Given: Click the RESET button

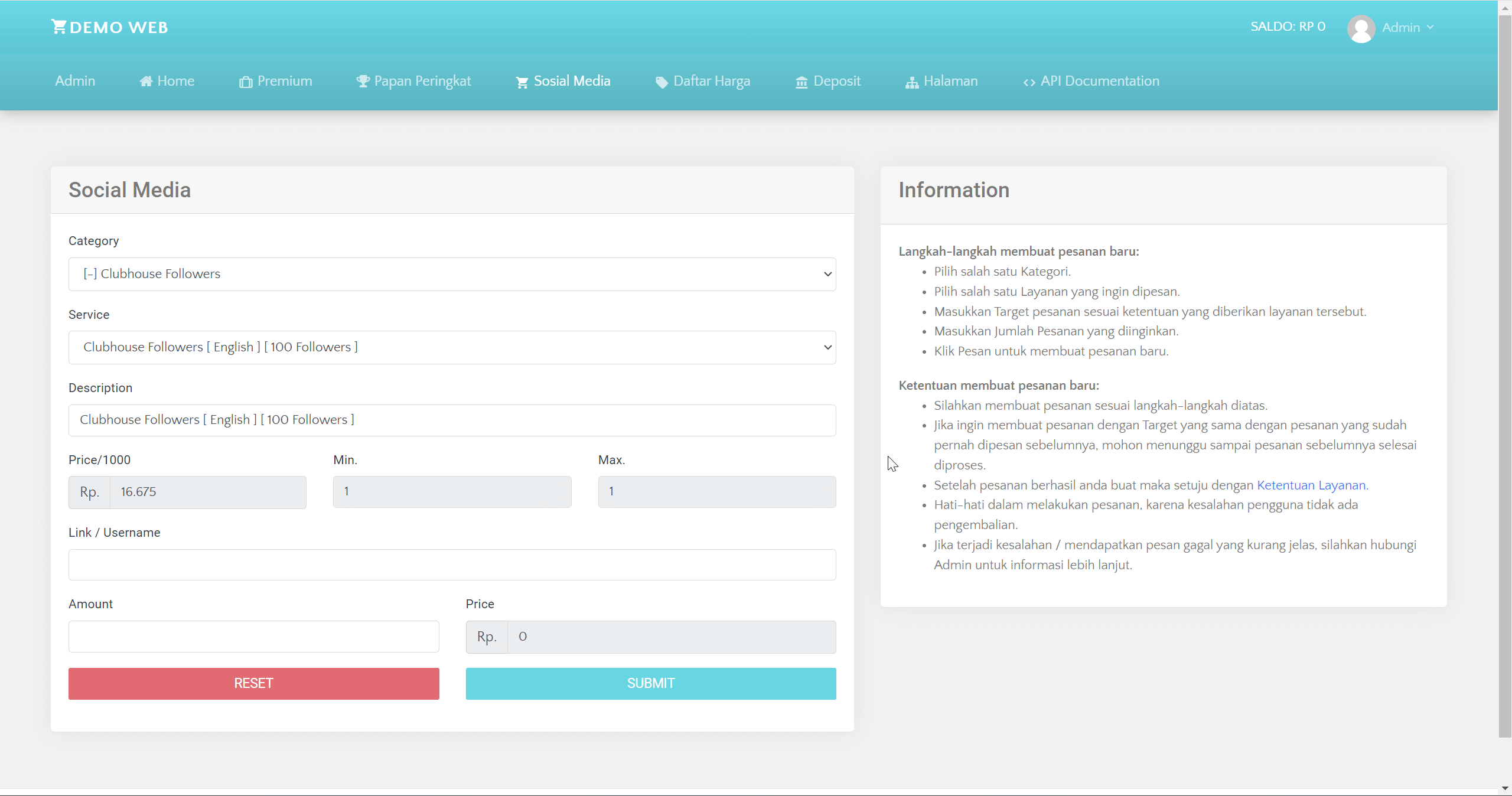Looking at the screenshot, I should pos(253,683).
